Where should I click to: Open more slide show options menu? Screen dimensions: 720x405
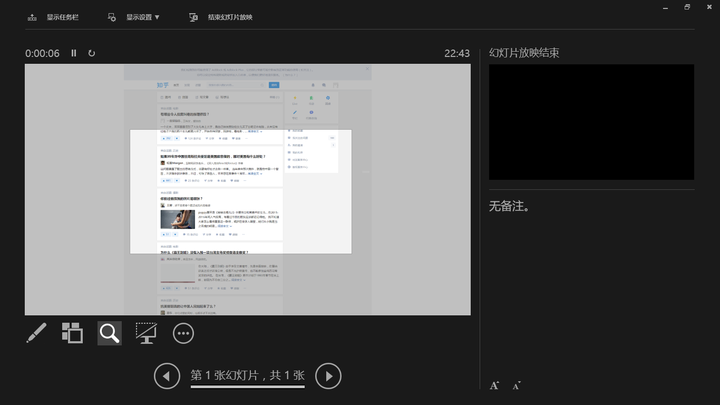(183, 333)
